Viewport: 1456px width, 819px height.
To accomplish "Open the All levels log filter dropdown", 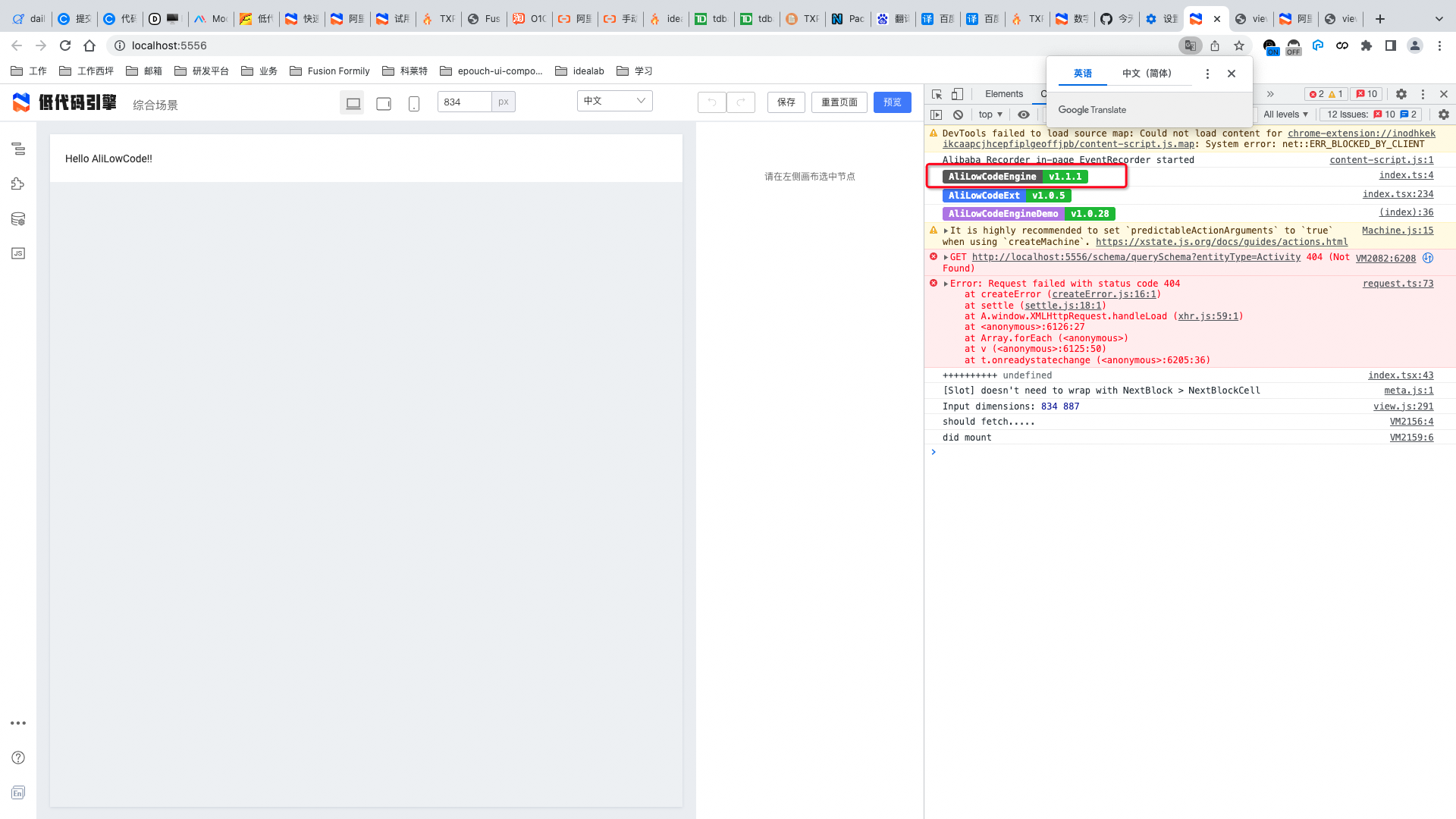I will click(1285, 115).
